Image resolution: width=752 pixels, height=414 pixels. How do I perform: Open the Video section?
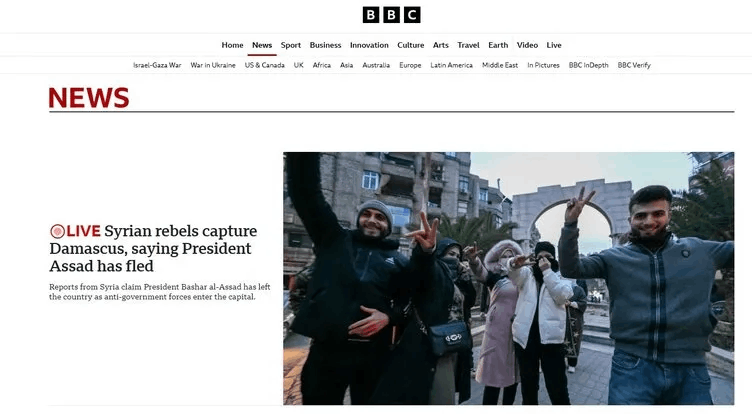tap(527, 45)
